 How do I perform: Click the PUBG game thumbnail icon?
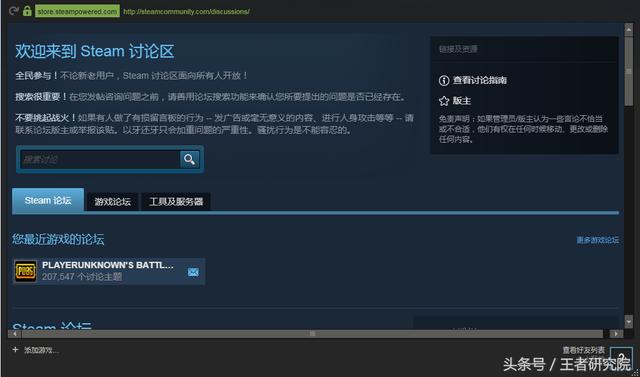pos(26,271)
